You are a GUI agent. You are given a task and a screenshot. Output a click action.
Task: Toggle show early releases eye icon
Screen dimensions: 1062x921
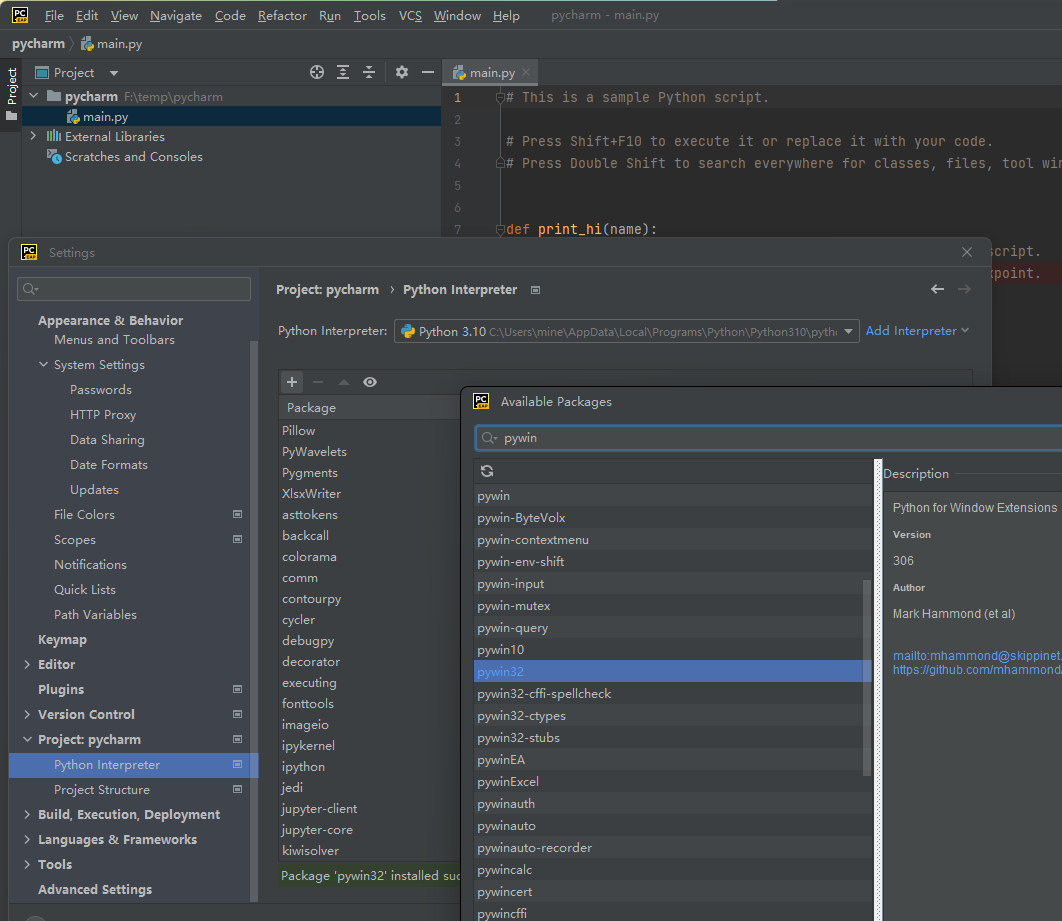coord(370,382)
